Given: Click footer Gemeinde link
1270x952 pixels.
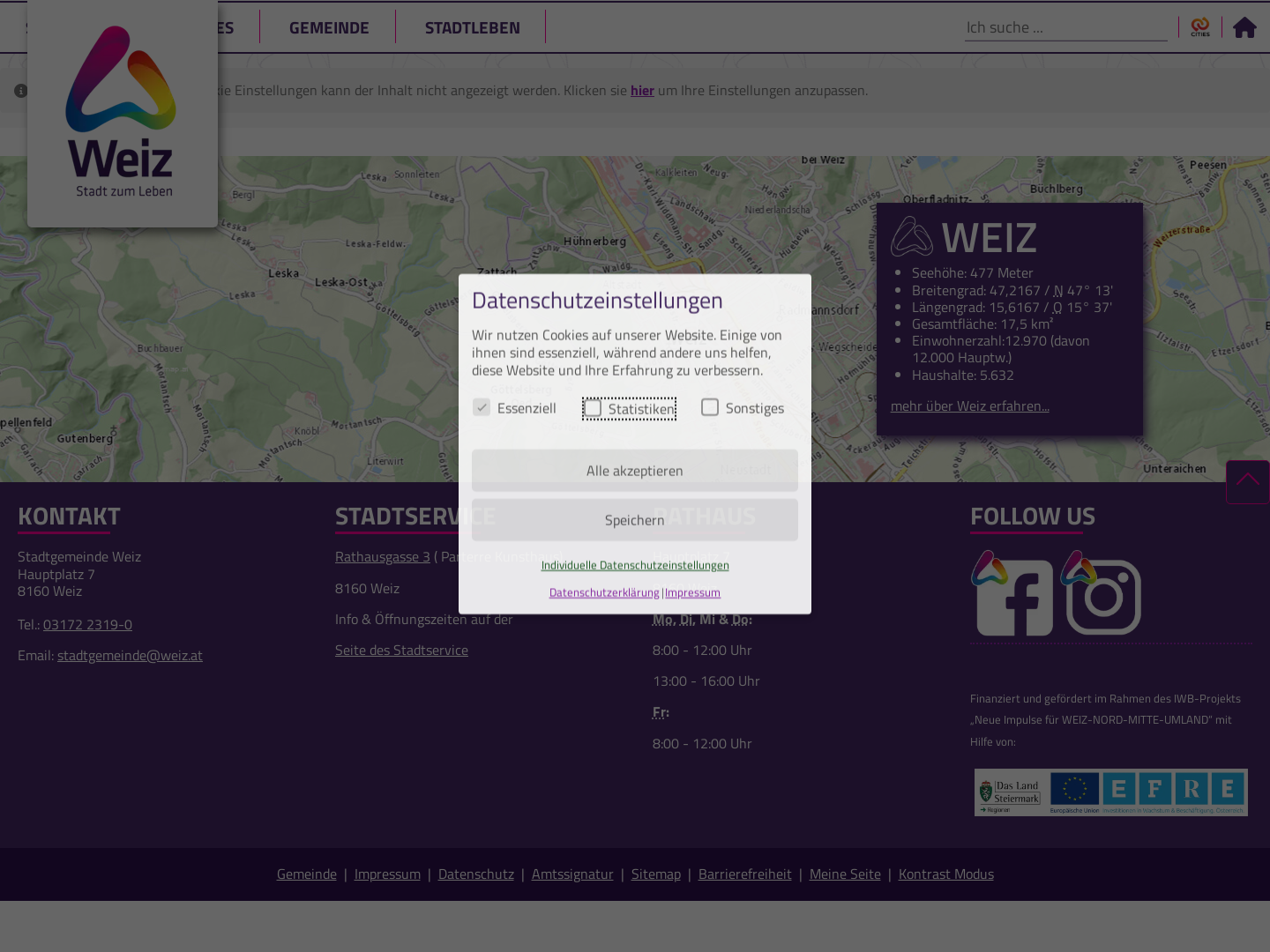Looking at the screenshot, I should coord(307,874).
